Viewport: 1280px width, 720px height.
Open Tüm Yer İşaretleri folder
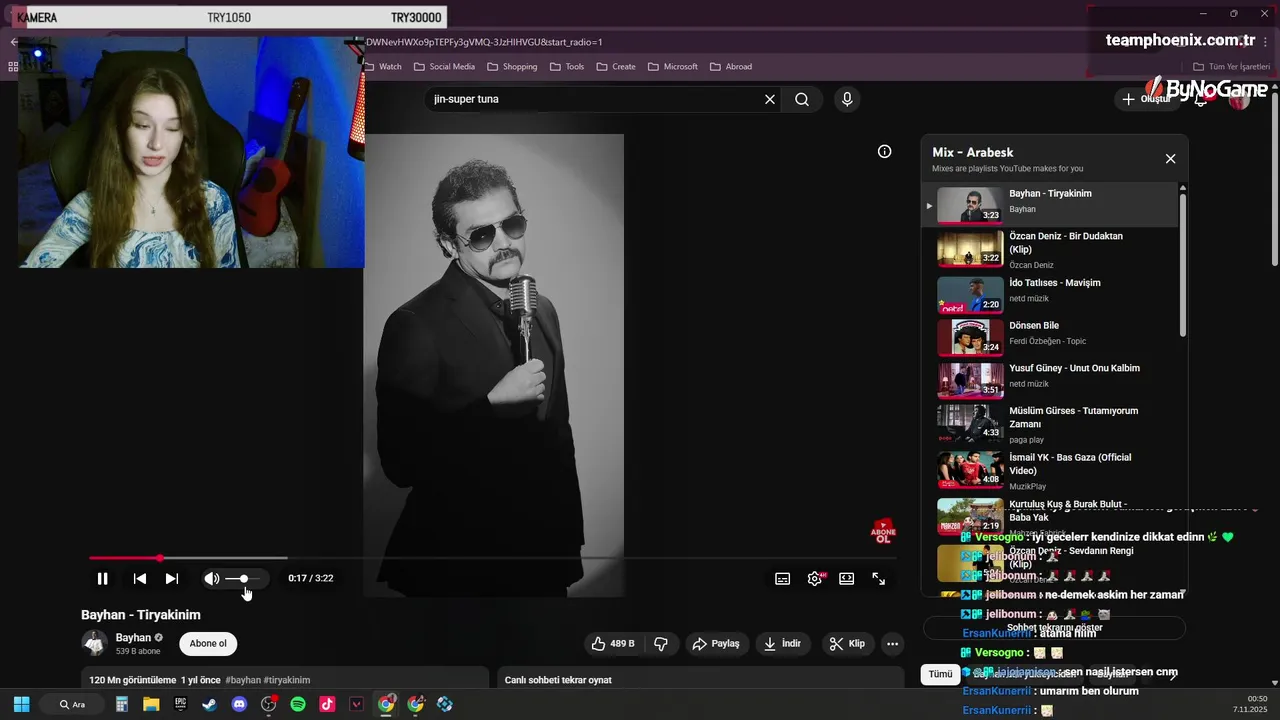pos(1229,66)
